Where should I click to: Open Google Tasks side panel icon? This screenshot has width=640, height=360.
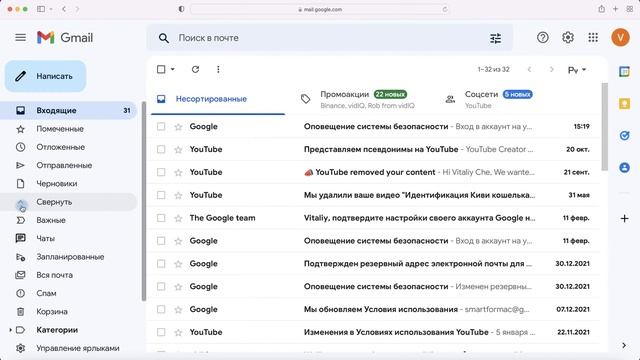(624, 136)
